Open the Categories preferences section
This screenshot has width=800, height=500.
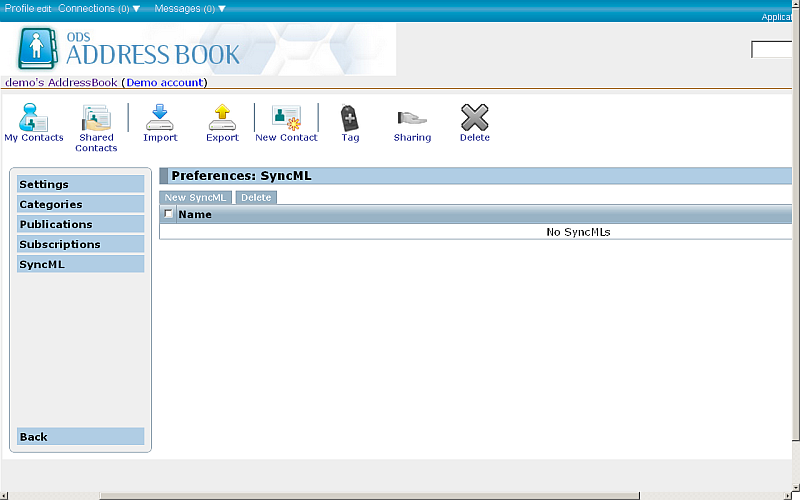[x=81, y=204]
